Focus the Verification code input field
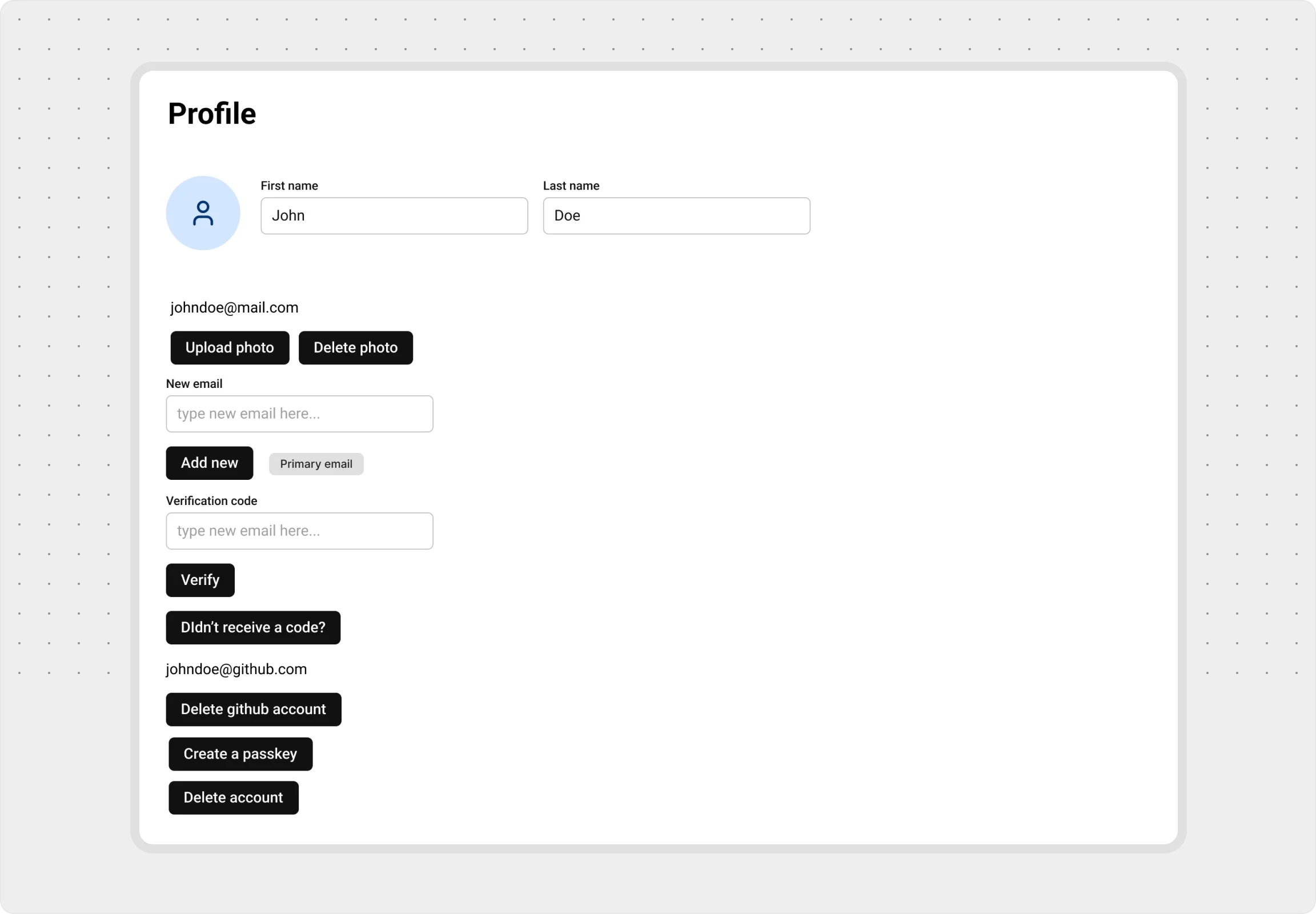This screenshot has width=1316, height=914. [299, 531]
